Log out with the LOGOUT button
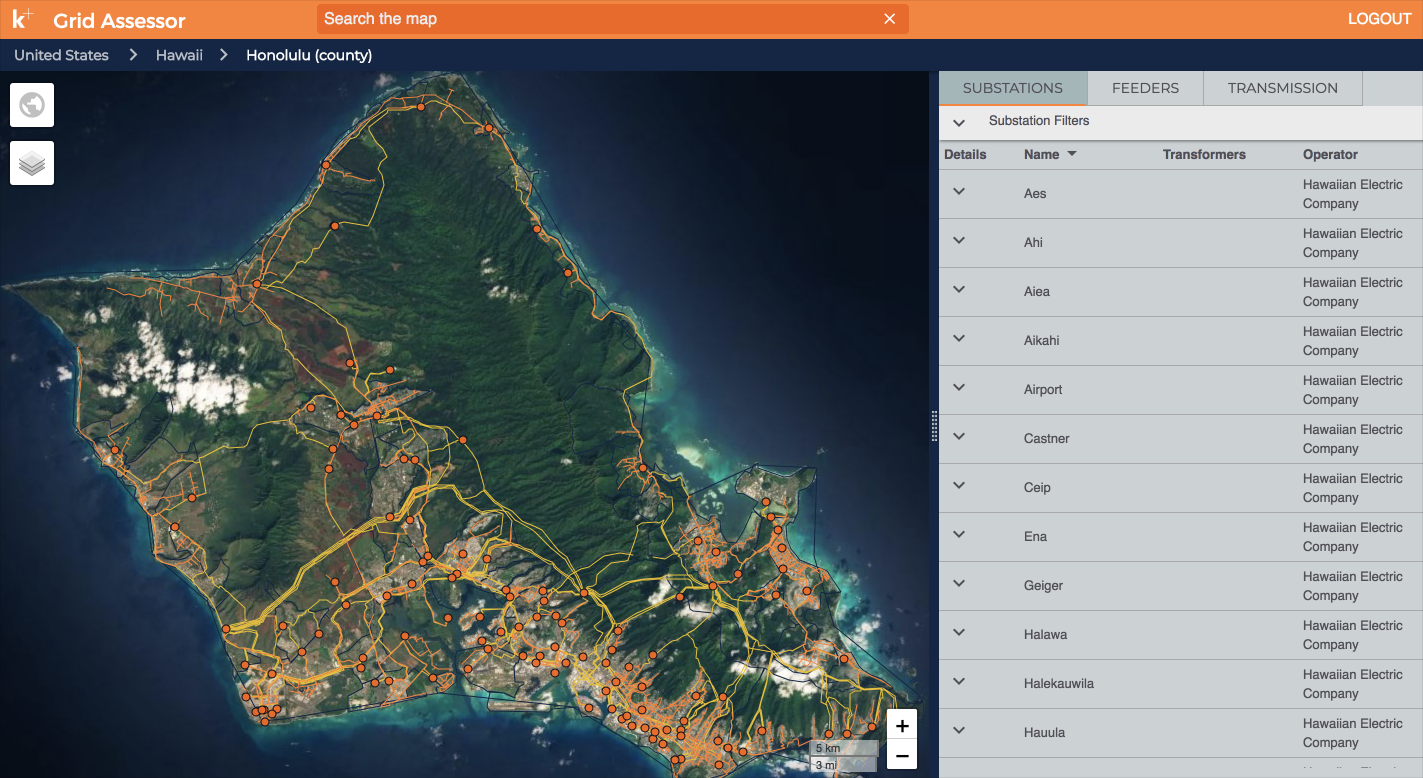Viewport: 1423px width, 778px height. pos(1379,19)
